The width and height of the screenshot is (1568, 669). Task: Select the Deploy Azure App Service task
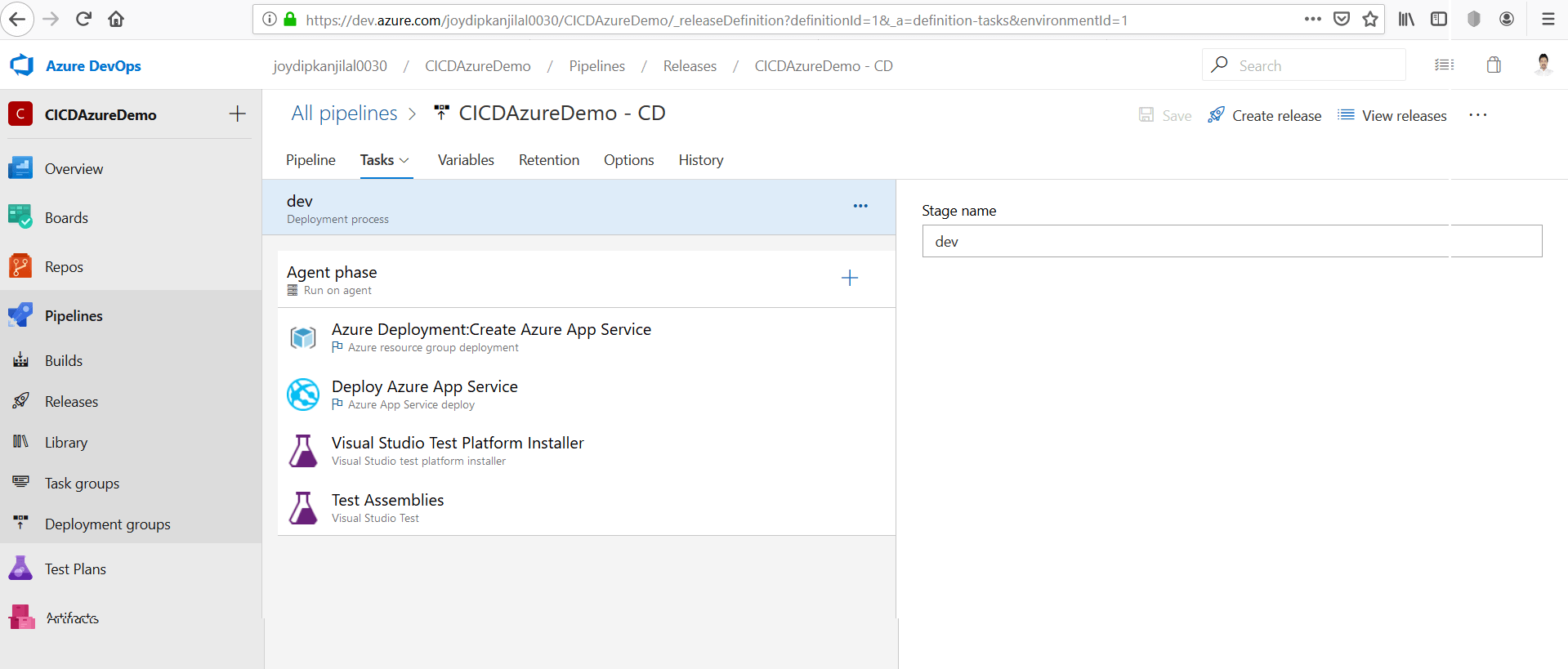(x=586, y=394)
